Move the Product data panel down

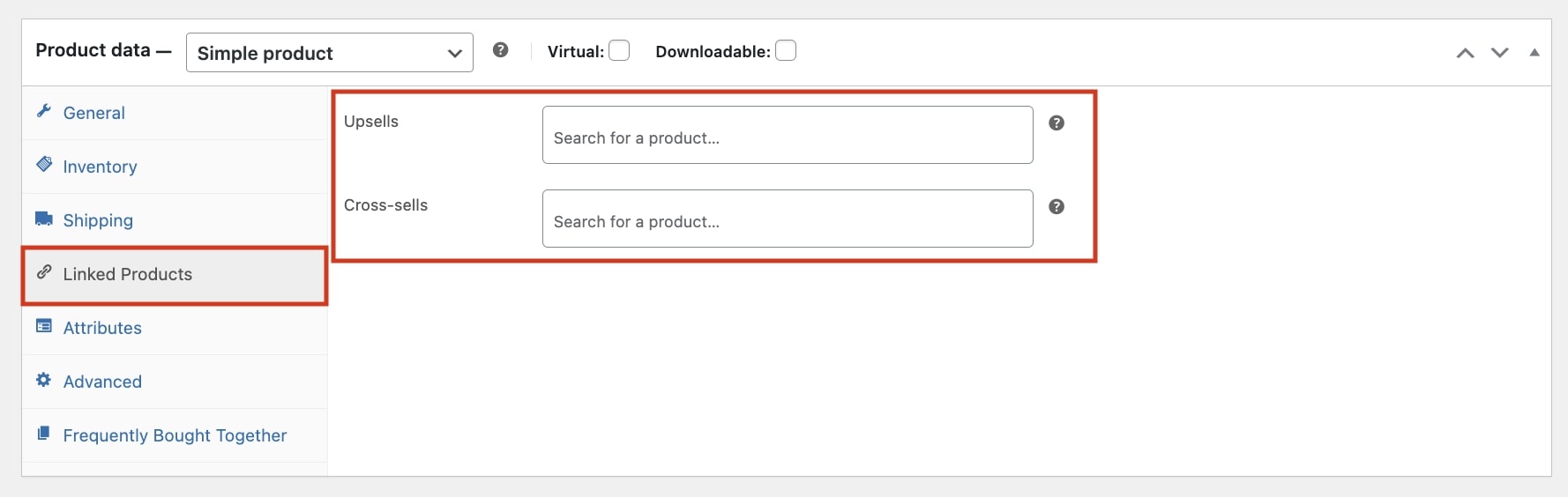point(1500,53)
